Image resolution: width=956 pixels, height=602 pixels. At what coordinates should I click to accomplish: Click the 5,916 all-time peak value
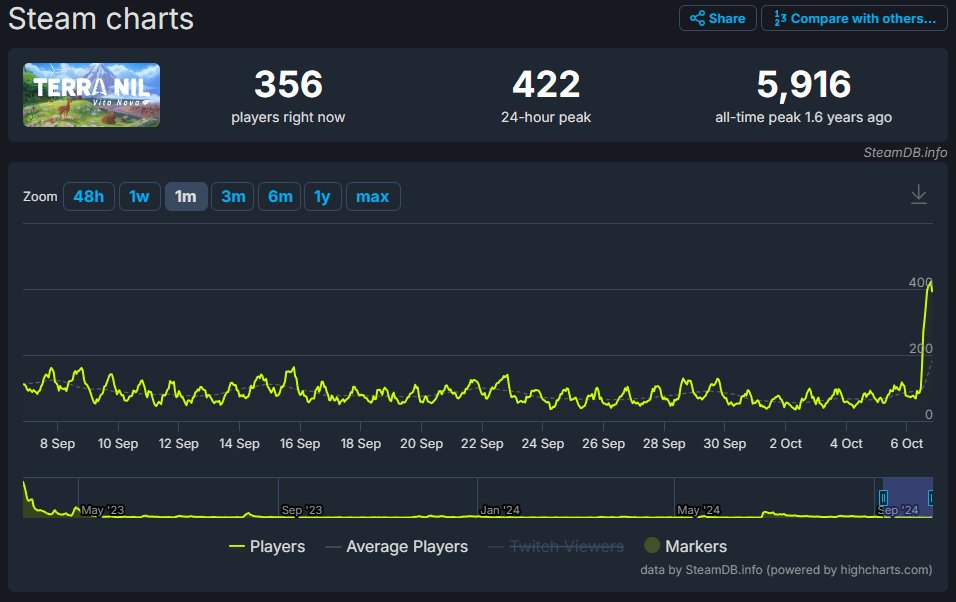(804, 84)
